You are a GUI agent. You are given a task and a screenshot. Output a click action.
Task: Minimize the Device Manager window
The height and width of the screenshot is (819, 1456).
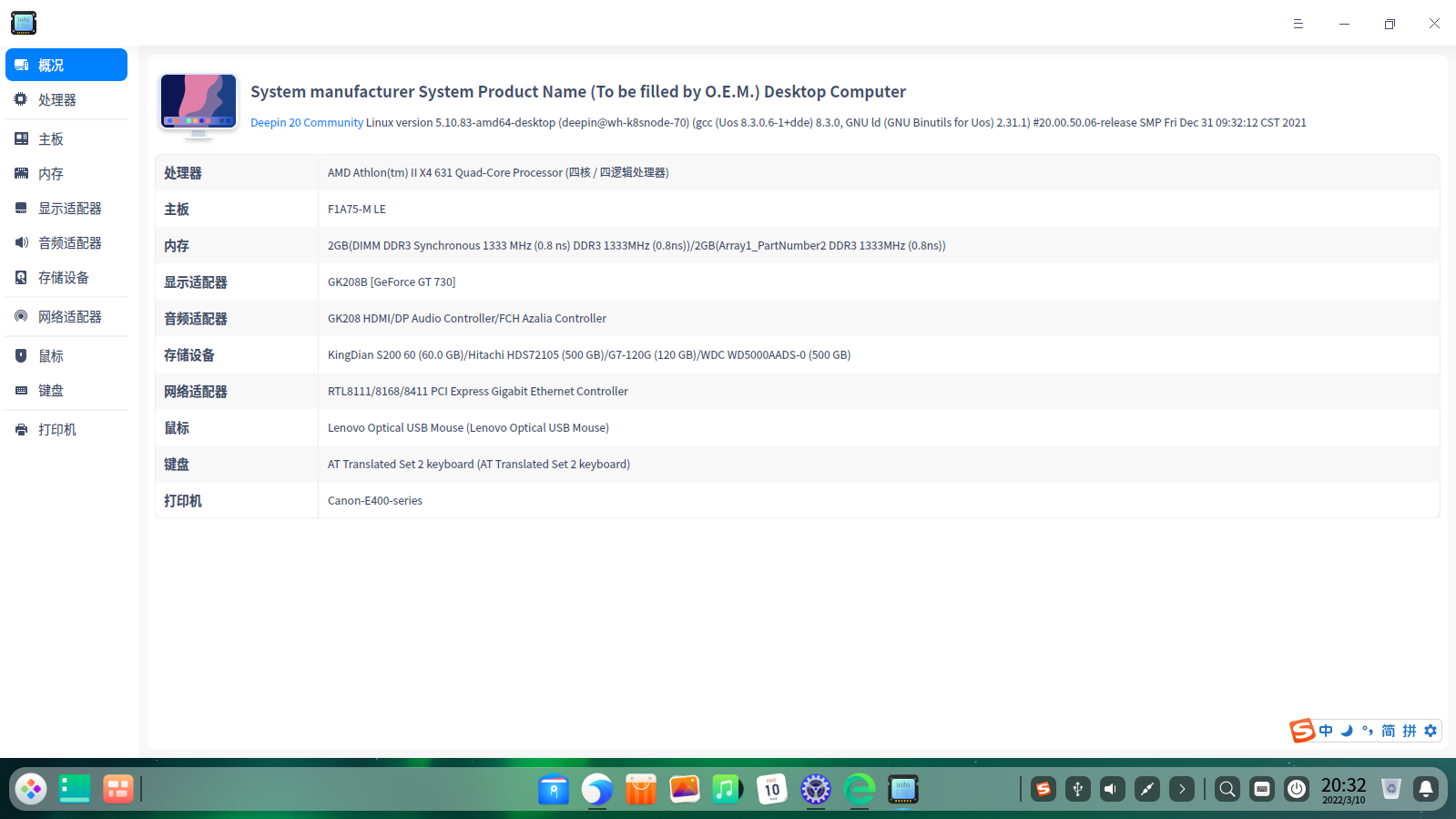click(x=1344, y=24)
